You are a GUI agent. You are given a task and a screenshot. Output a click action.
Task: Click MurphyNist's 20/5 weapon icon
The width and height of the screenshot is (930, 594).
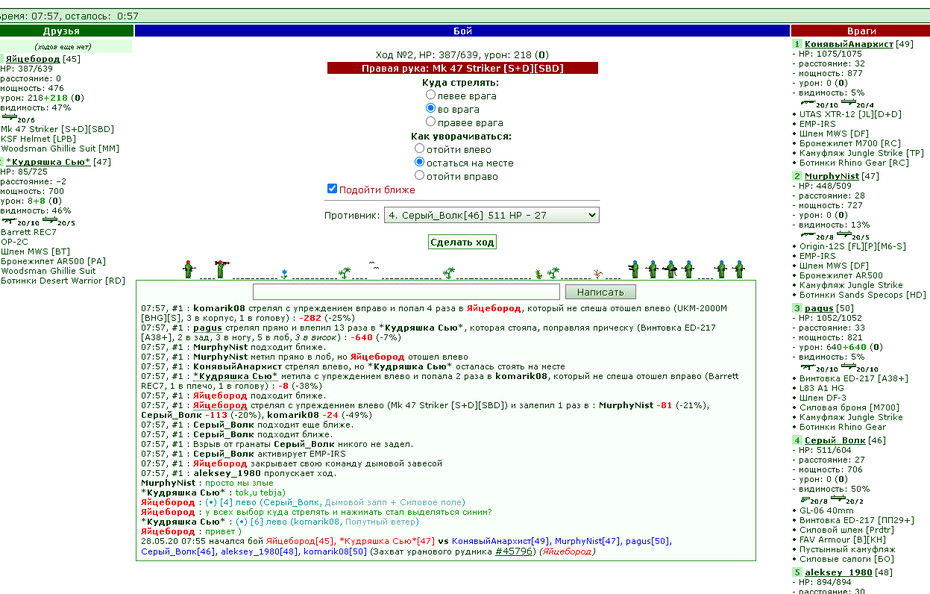pyautogui.click(x=844, y=236)
